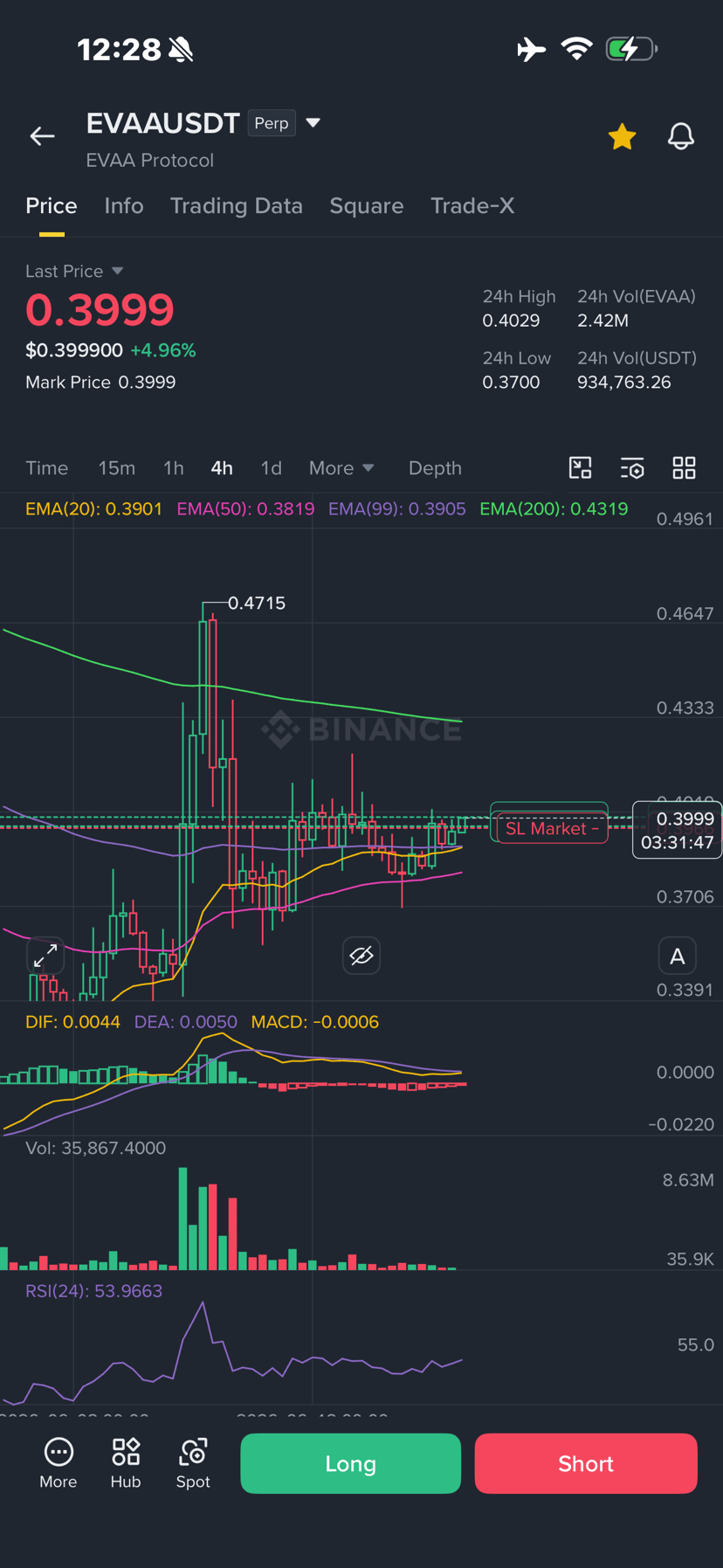Switch to the Info tab
This screenshot has width=723, height=1568.
[x=124, y=206]
